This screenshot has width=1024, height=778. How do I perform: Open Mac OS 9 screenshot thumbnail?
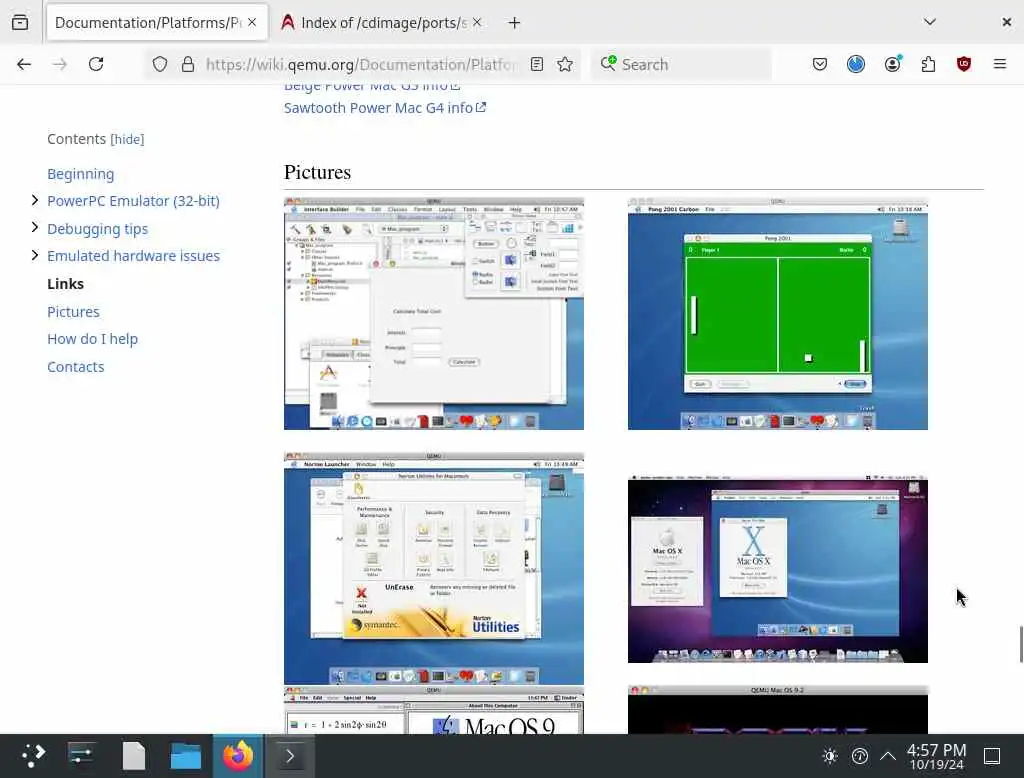point(434,709)
